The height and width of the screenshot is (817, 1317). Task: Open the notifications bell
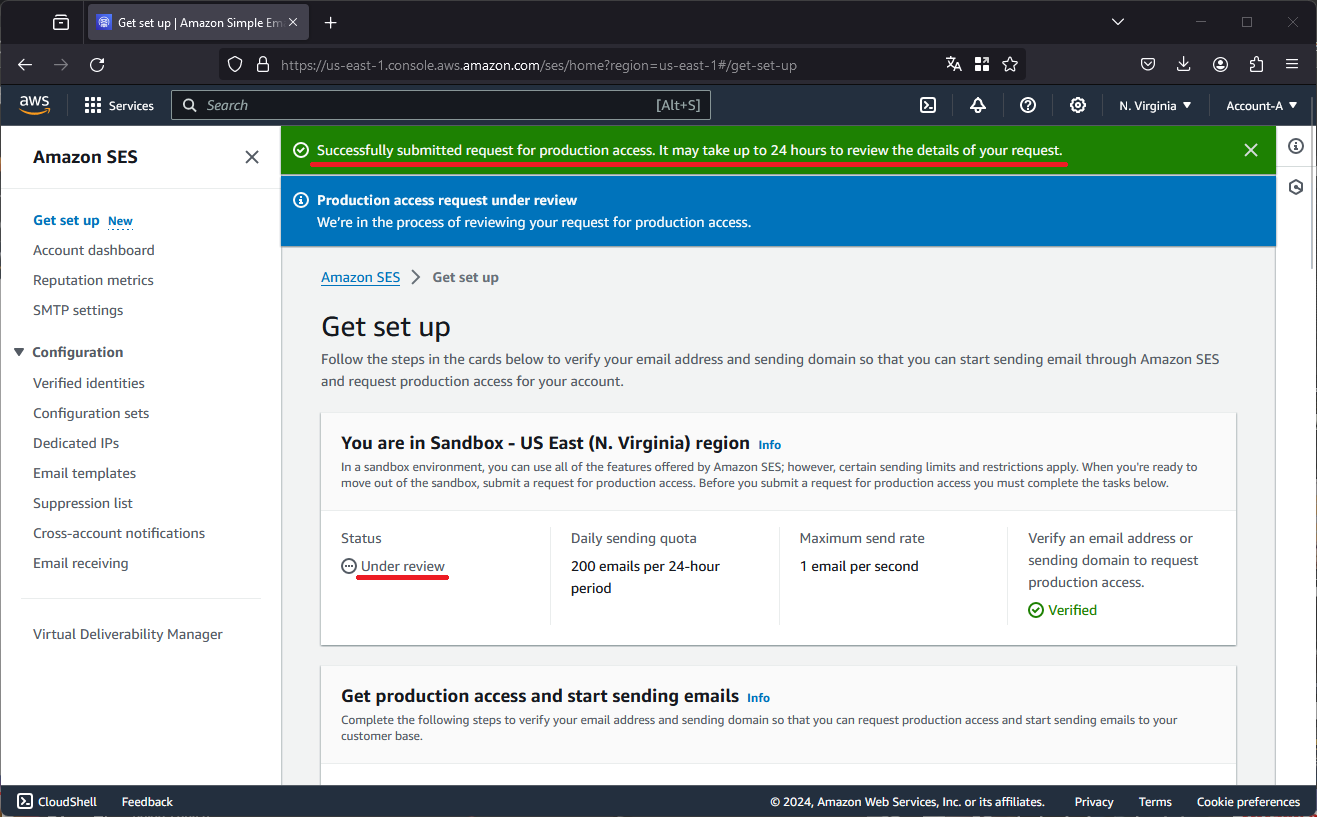(x=978, y=105)
